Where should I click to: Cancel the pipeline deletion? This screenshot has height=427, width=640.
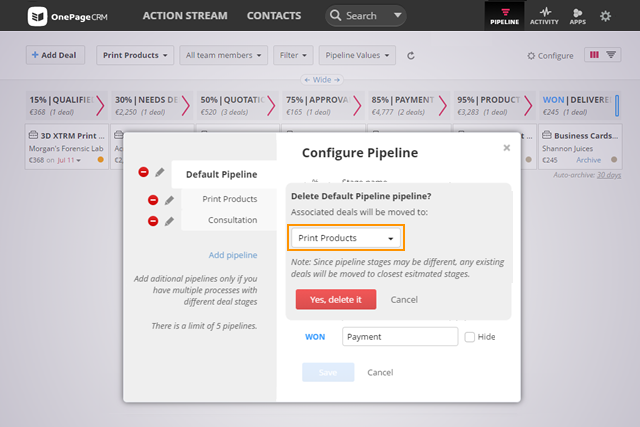click(x=404, y=300)
